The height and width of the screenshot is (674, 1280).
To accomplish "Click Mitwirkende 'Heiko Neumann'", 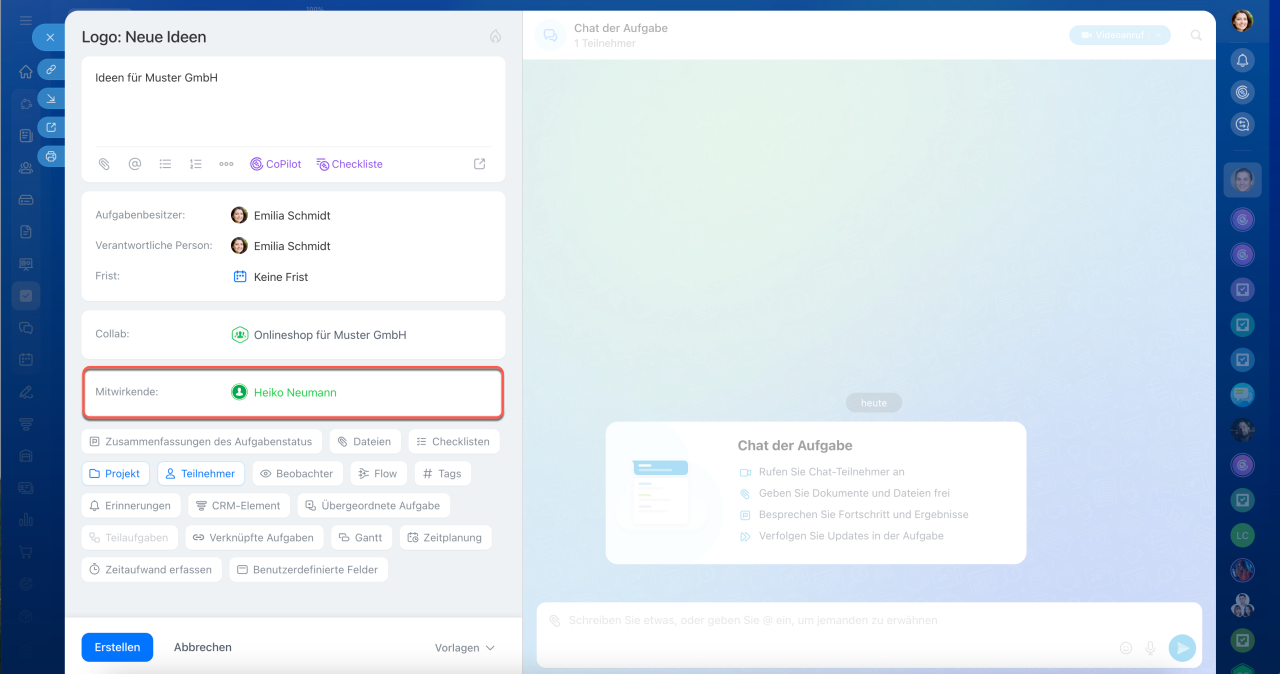I will pos(284,392).
